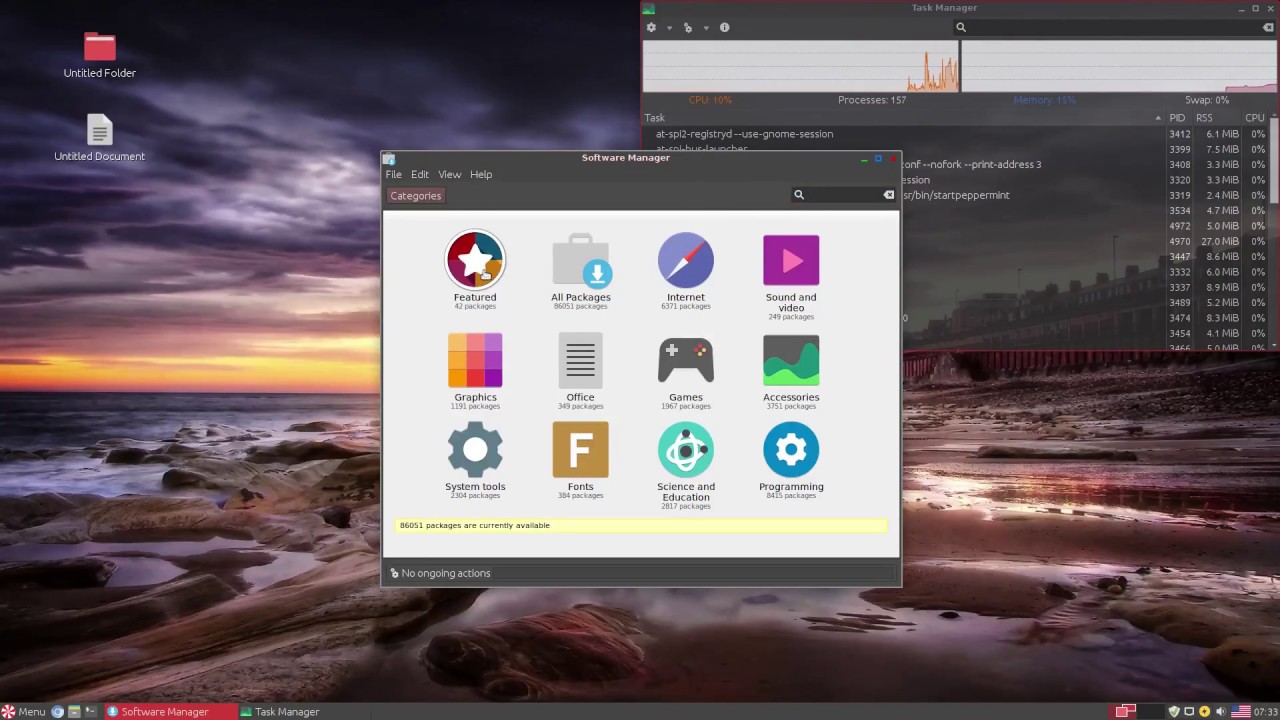The image size is (1280, 720).
Task: Open the File menu in Software Manager
Action: tap(393, 174)
